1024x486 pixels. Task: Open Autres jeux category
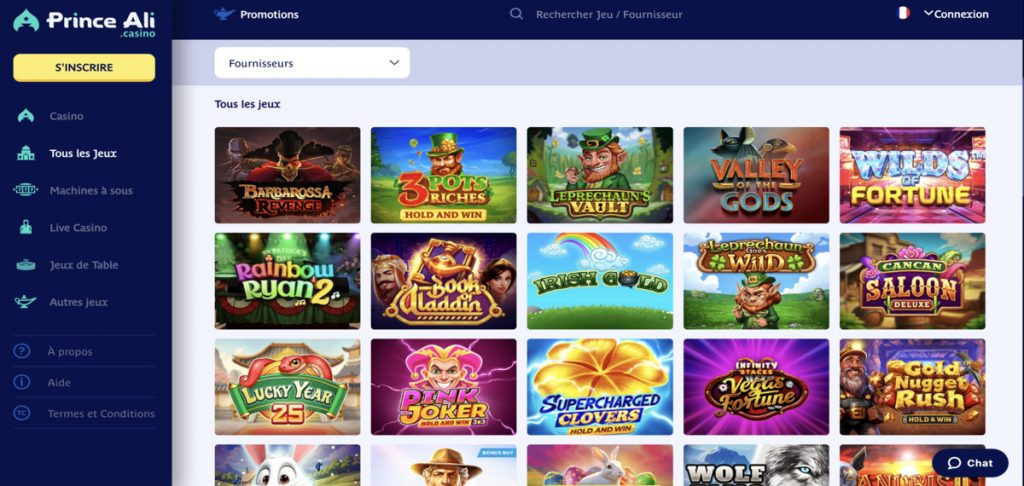point(78,302)
